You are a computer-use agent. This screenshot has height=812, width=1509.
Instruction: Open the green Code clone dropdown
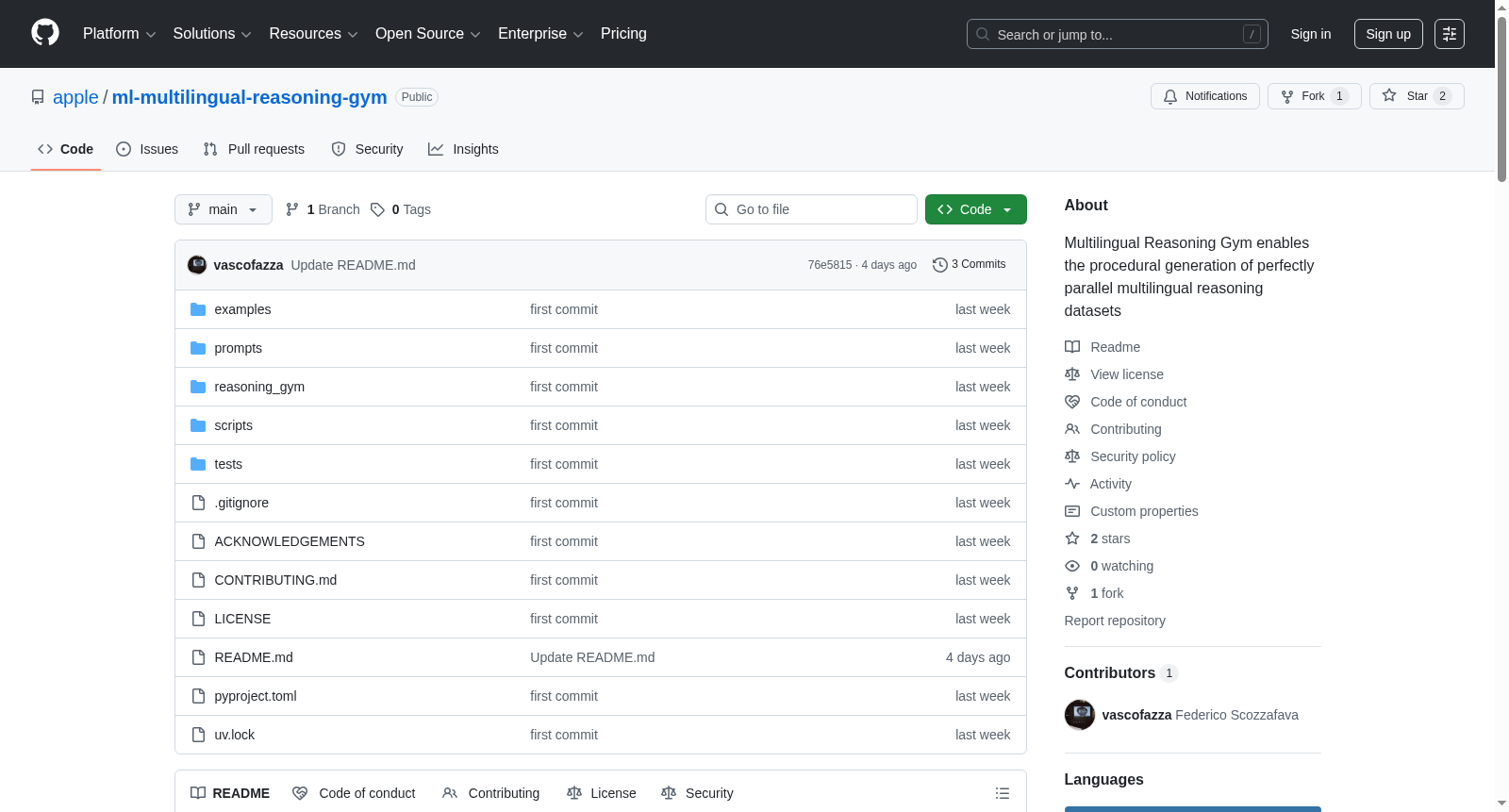976,209
